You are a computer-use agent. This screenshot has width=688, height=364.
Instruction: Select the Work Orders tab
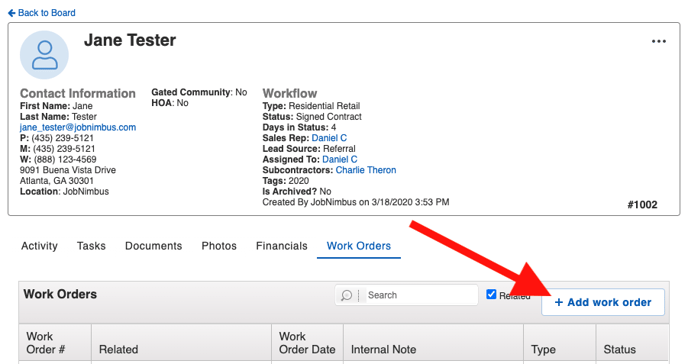pos(359,246)
